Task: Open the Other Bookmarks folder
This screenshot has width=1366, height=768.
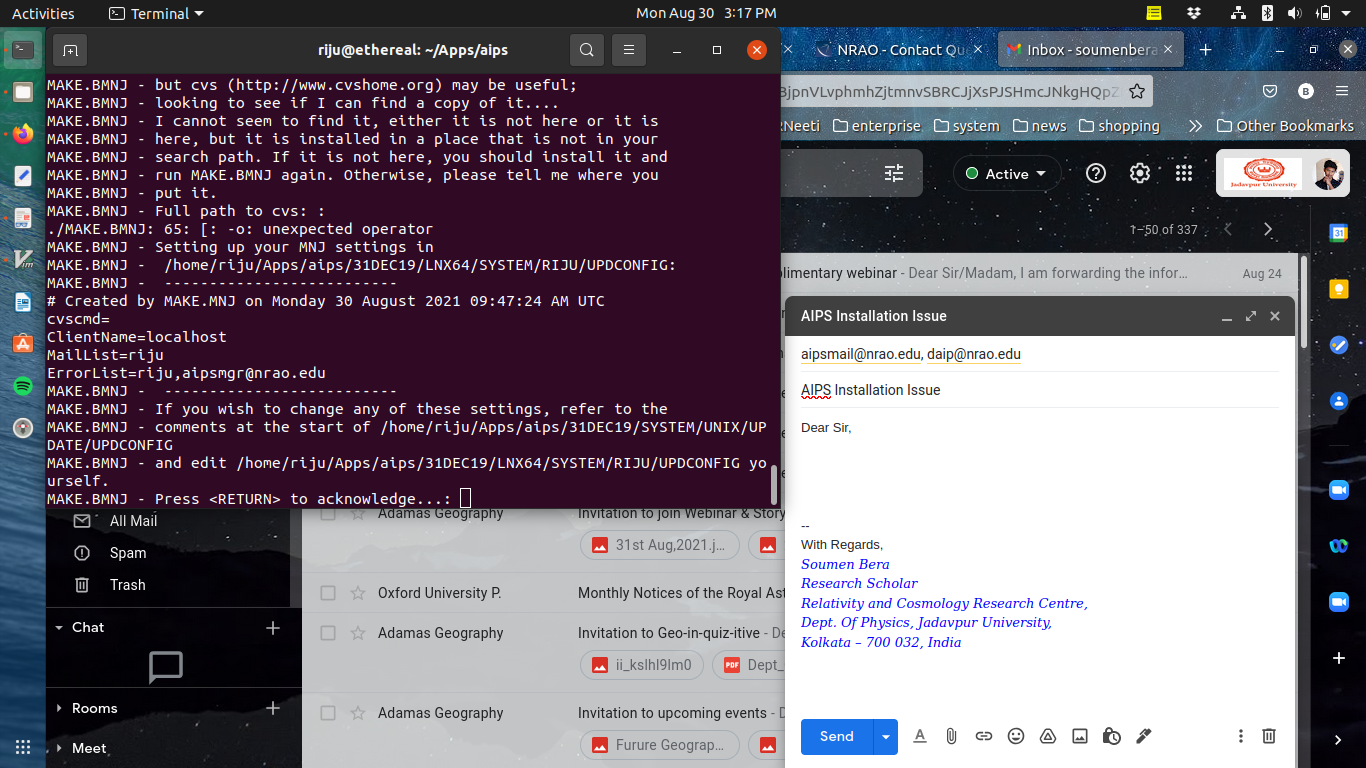Action: coord(1285,126)
